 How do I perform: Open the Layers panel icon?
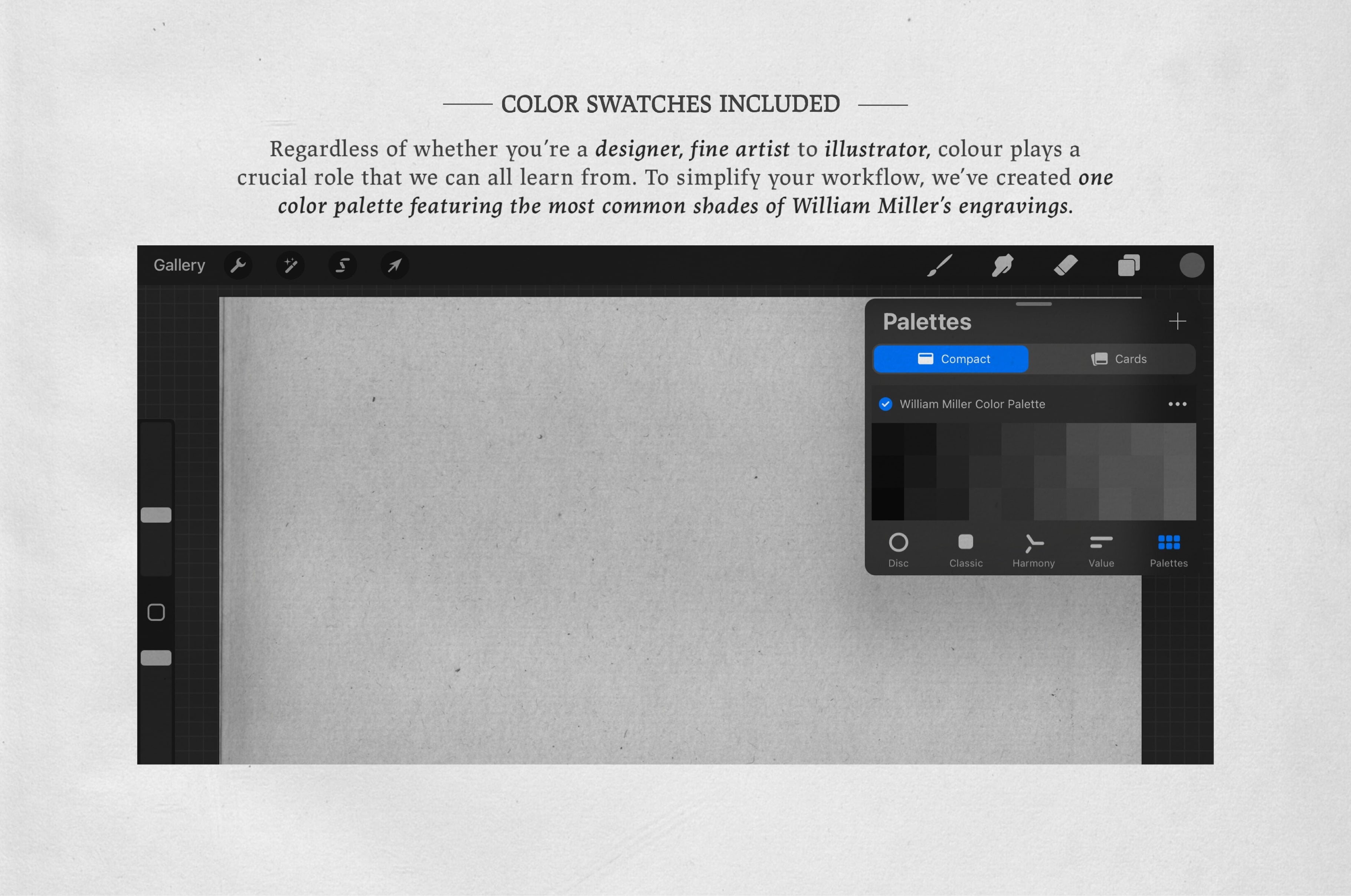pos(1130,265)
